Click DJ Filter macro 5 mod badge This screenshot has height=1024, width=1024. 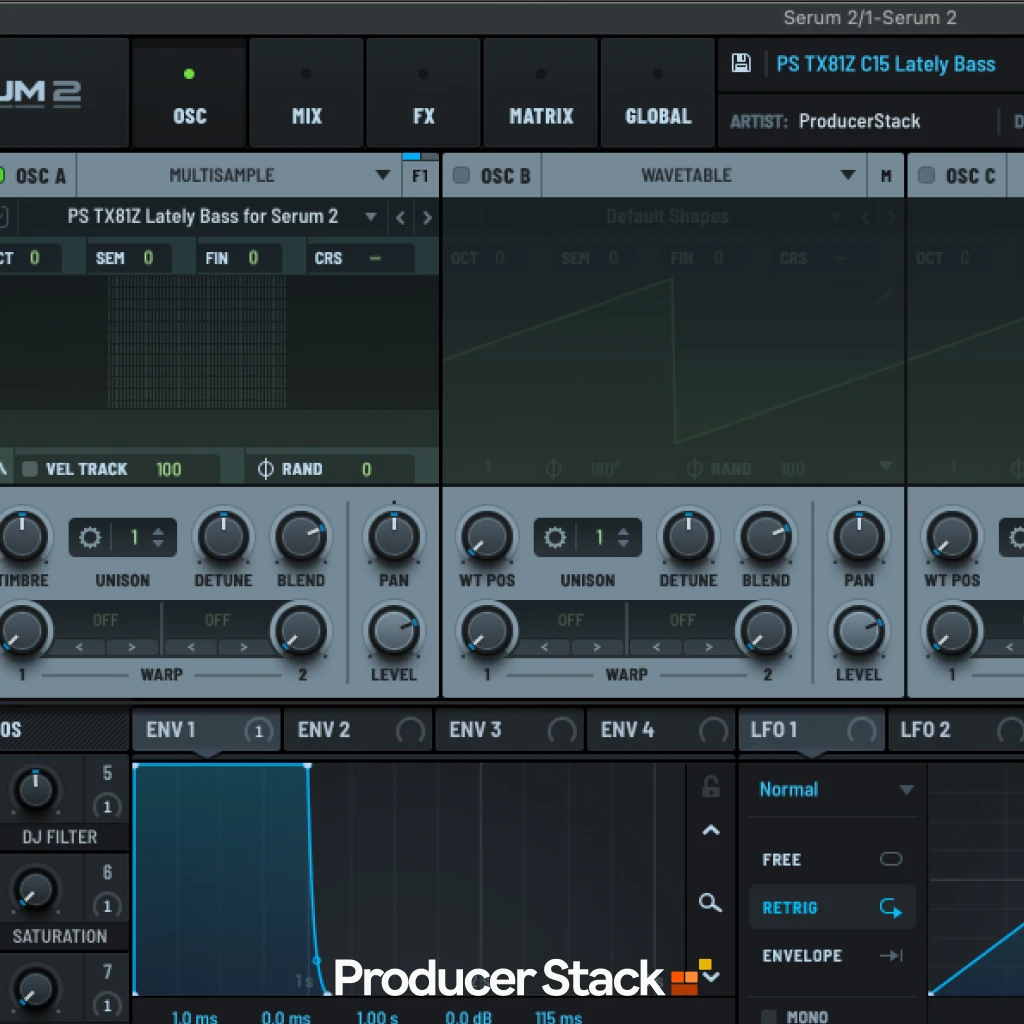point(107,807)
